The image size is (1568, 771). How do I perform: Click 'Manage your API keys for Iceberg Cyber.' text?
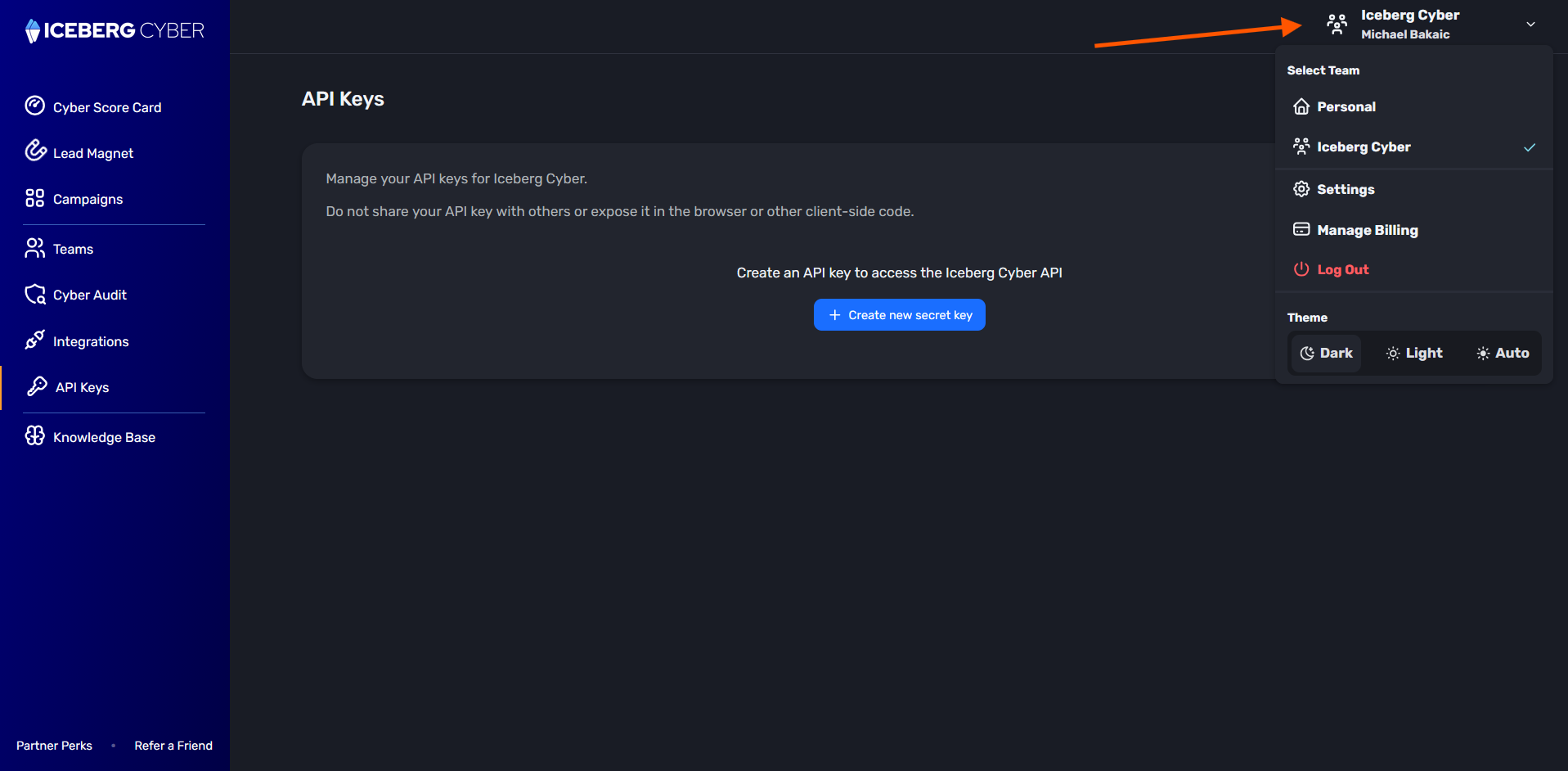tap(456, 178)
